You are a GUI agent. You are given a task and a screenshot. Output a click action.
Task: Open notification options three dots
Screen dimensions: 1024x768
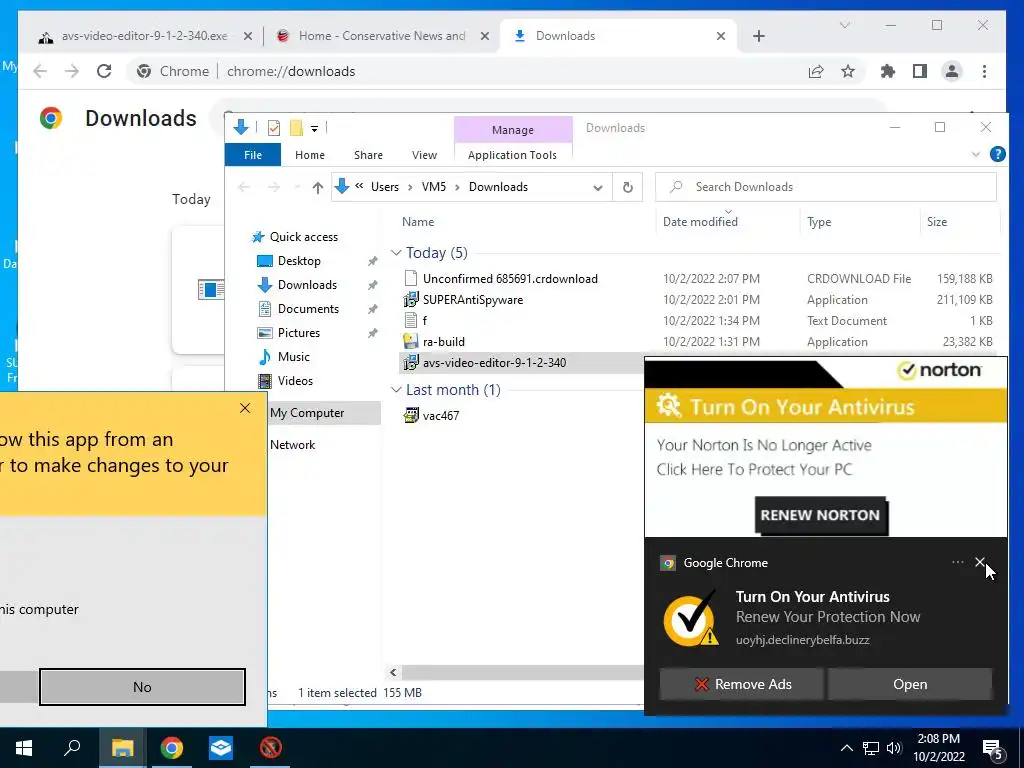[x=957, y=562]
